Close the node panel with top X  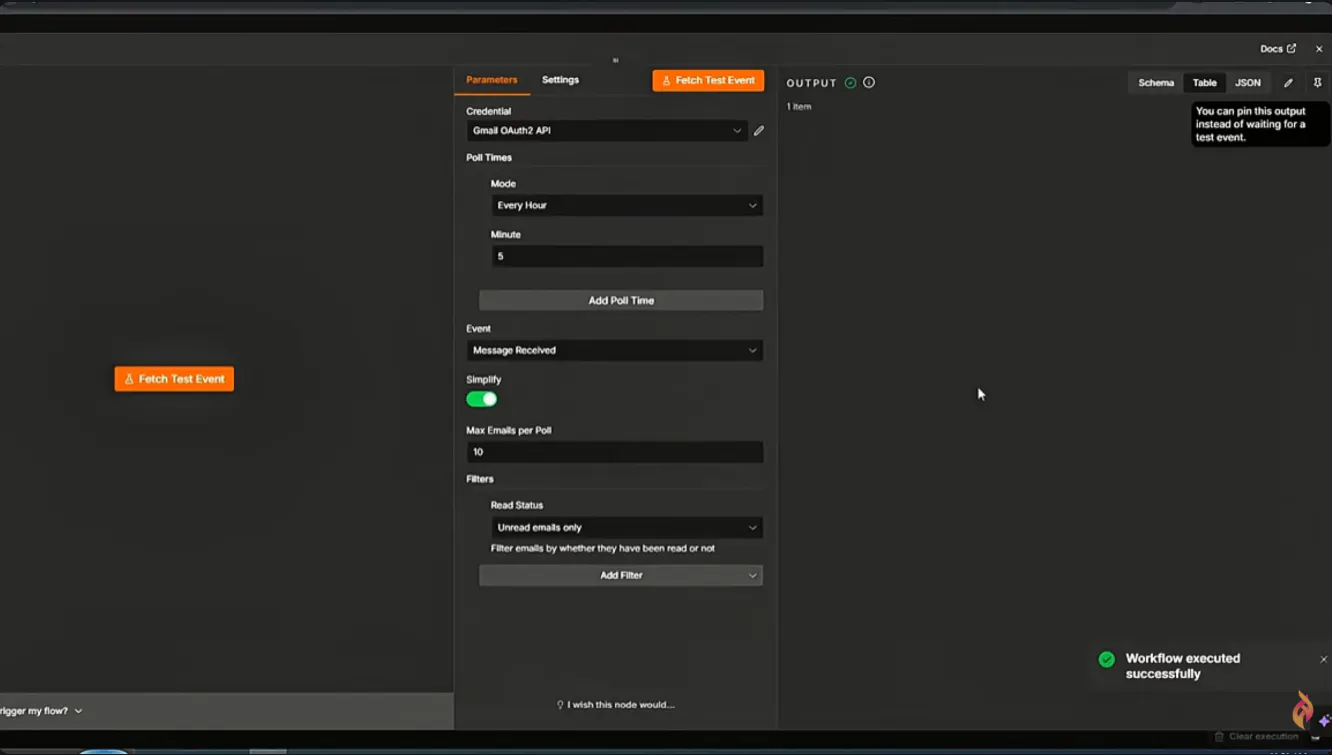[x=1319, y=49]
